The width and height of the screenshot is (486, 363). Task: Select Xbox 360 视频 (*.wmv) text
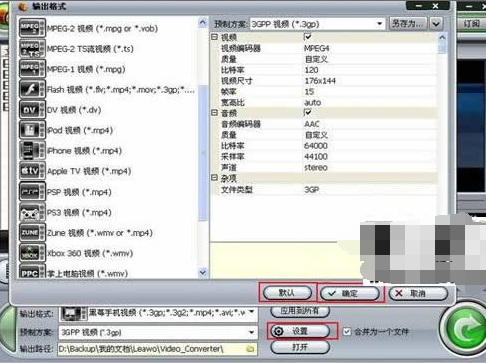pyautogui.click(x=90, y=253)
